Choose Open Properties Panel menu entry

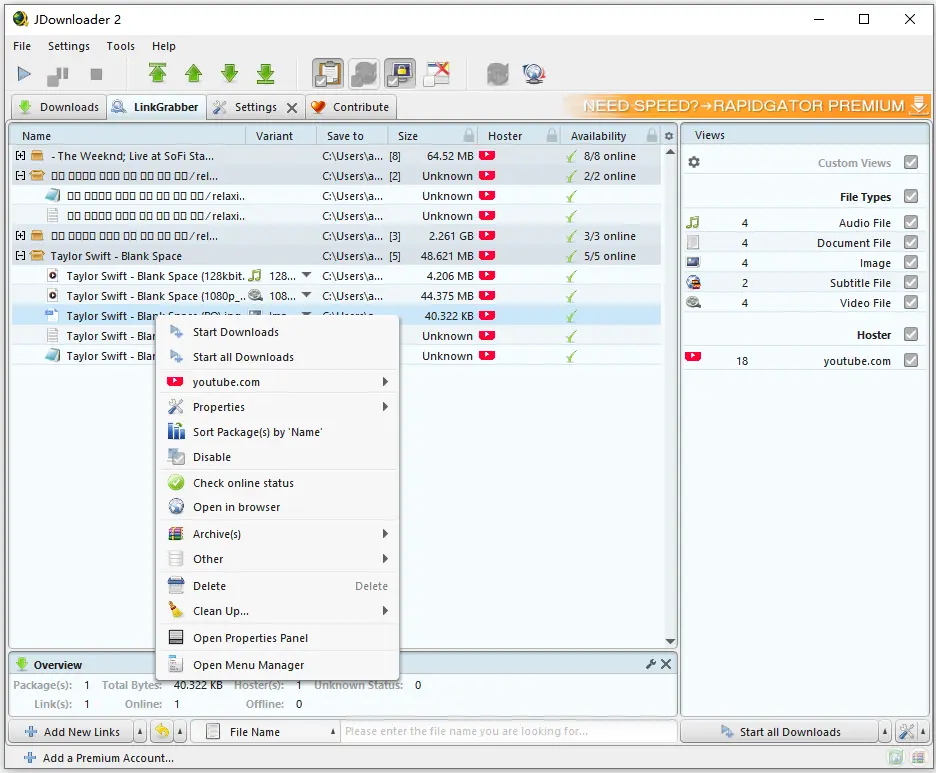(278, 638)
